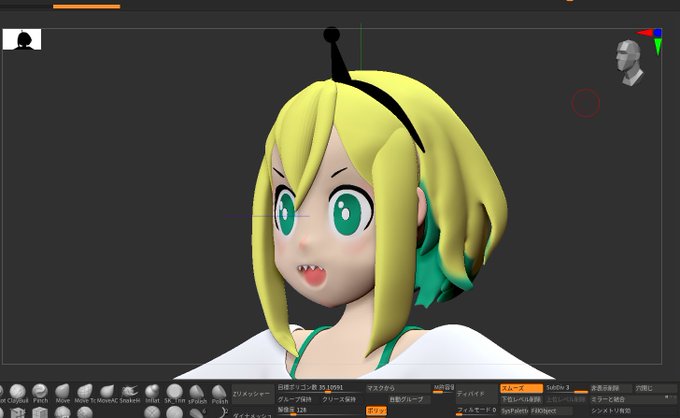
Task: Pick the SK_Trim brush
Action: click(174, 394)
